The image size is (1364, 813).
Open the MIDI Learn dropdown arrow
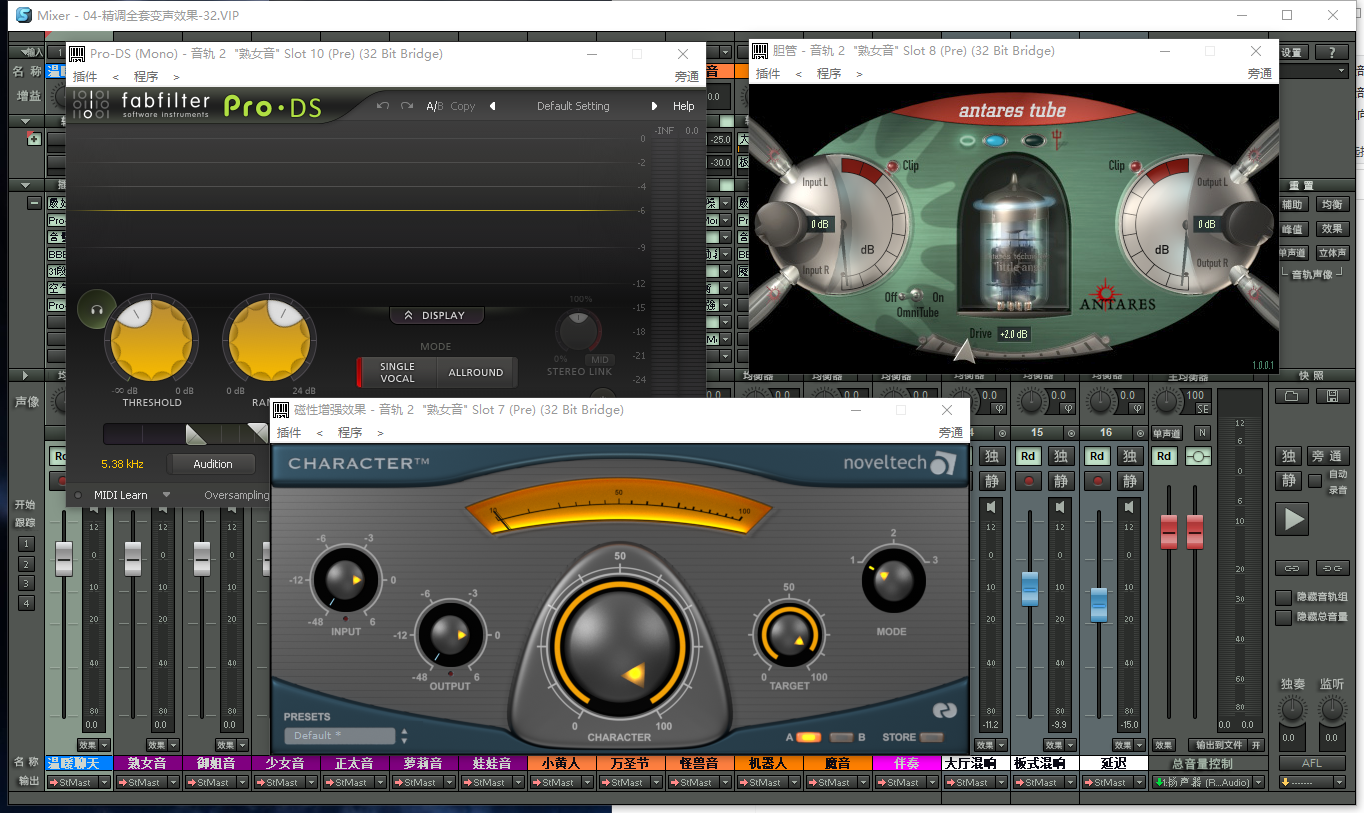167,495
